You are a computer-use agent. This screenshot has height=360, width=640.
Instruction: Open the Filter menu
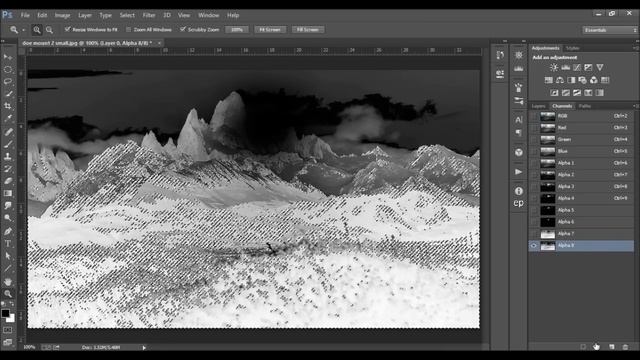point(149,15)
